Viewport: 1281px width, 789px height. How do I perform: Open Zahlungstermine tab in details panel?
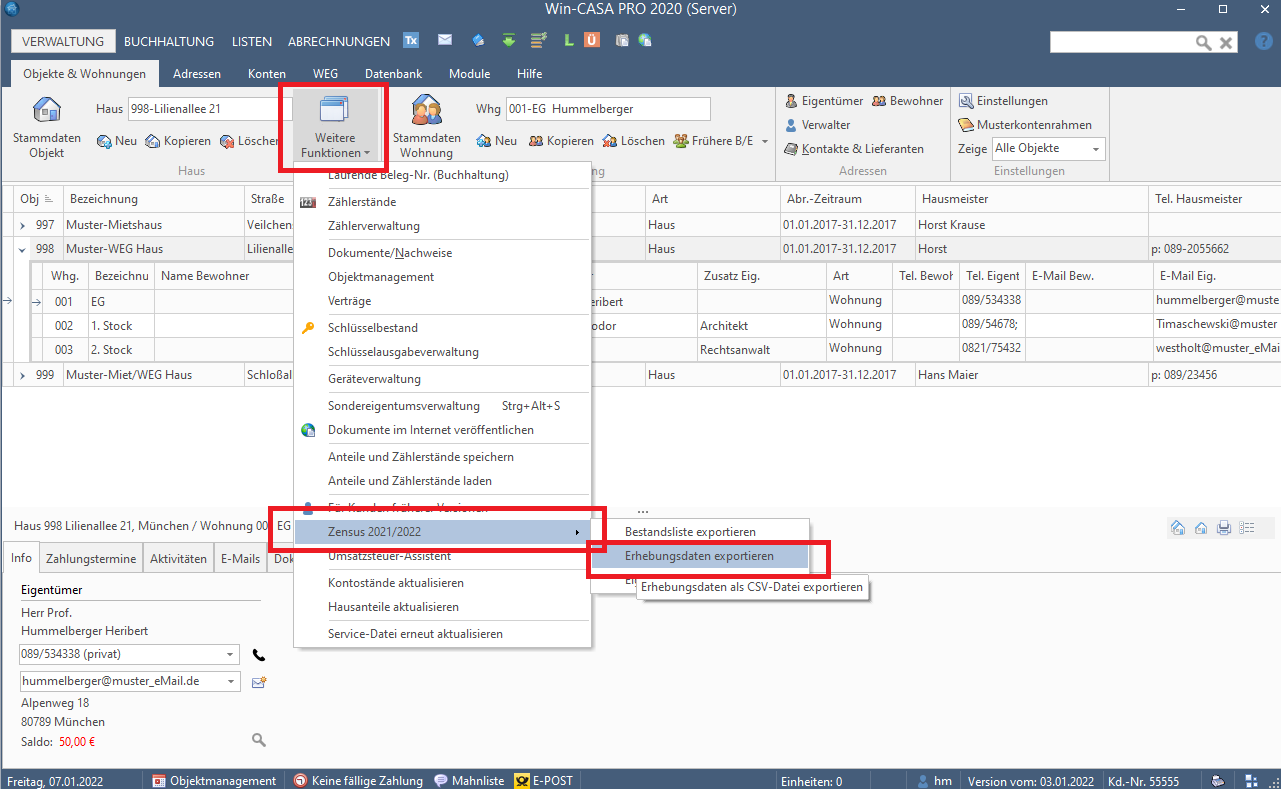click(91, 559)
